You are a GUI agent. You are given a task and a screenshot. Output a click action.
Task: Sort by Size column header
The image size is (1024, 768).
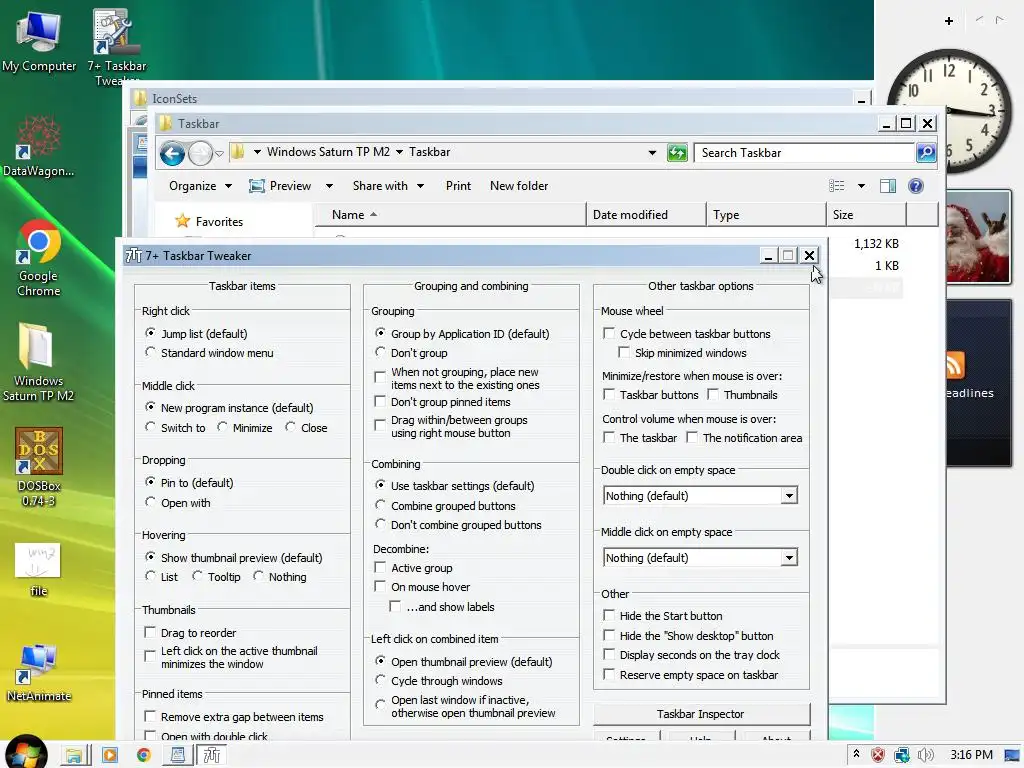(x=867, y=215)
